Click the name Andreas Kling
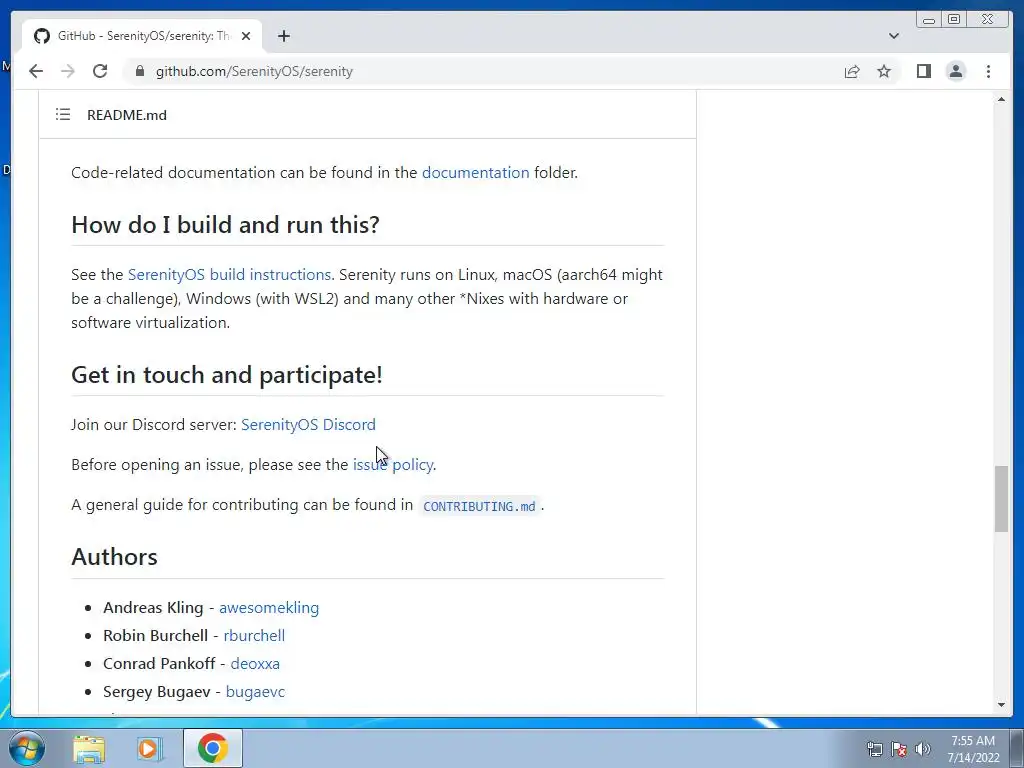The image size is (1024, 768). 153,607
